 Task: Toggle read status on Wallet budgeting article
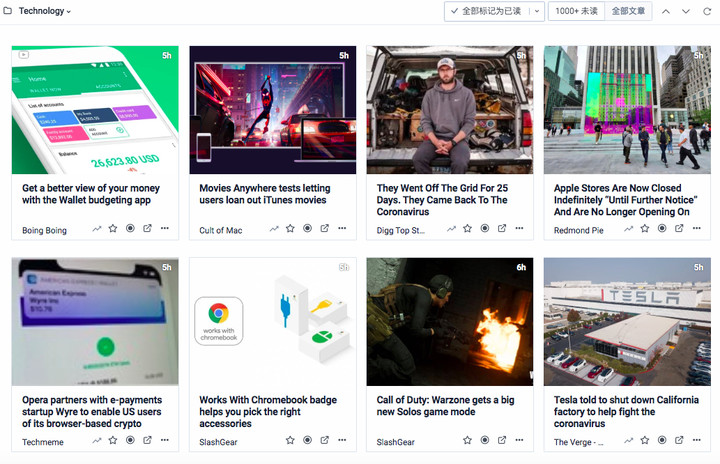click(x=130, y=228)
